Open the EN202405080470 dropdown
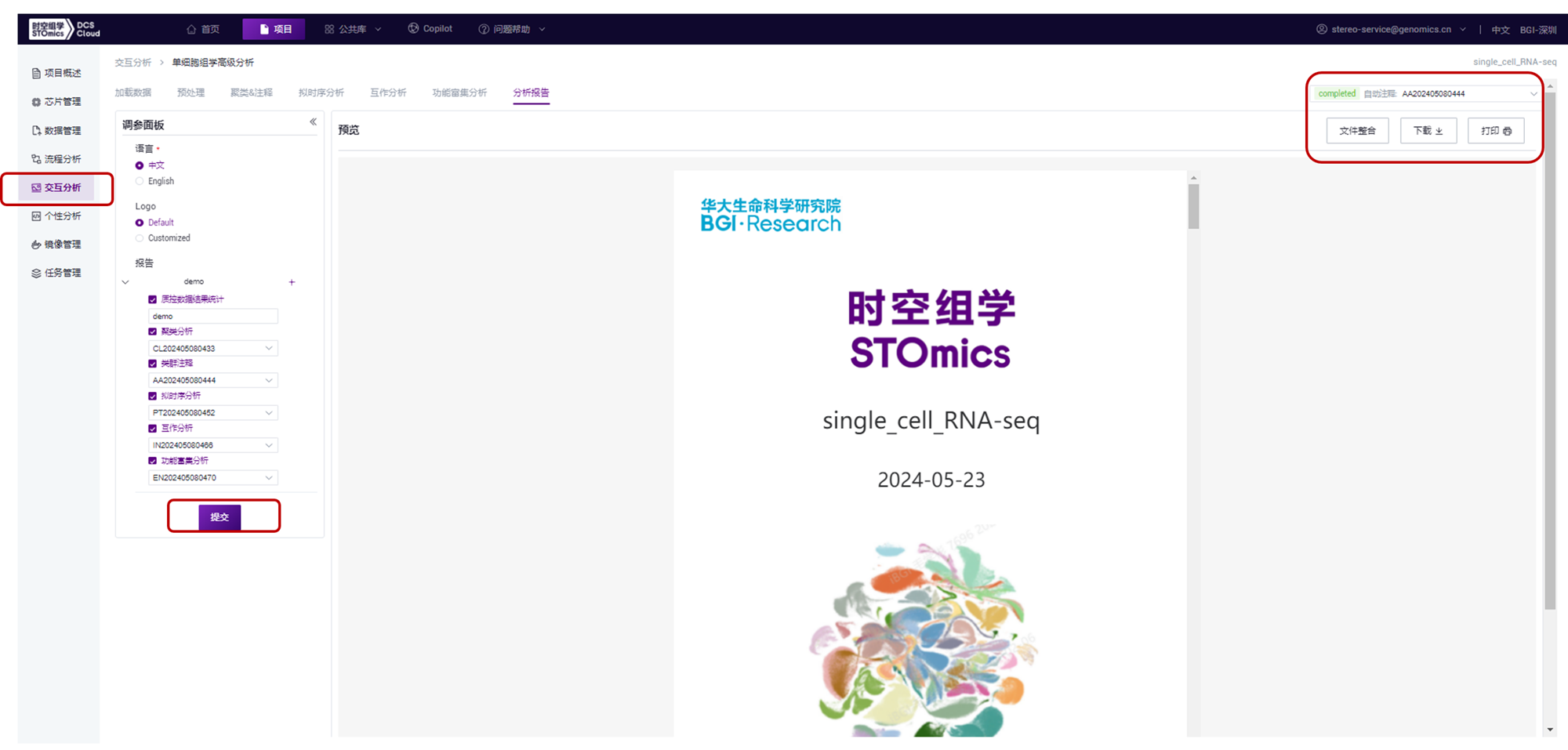This screenshot has width=1568, height=750. click(x=213, y=477)
